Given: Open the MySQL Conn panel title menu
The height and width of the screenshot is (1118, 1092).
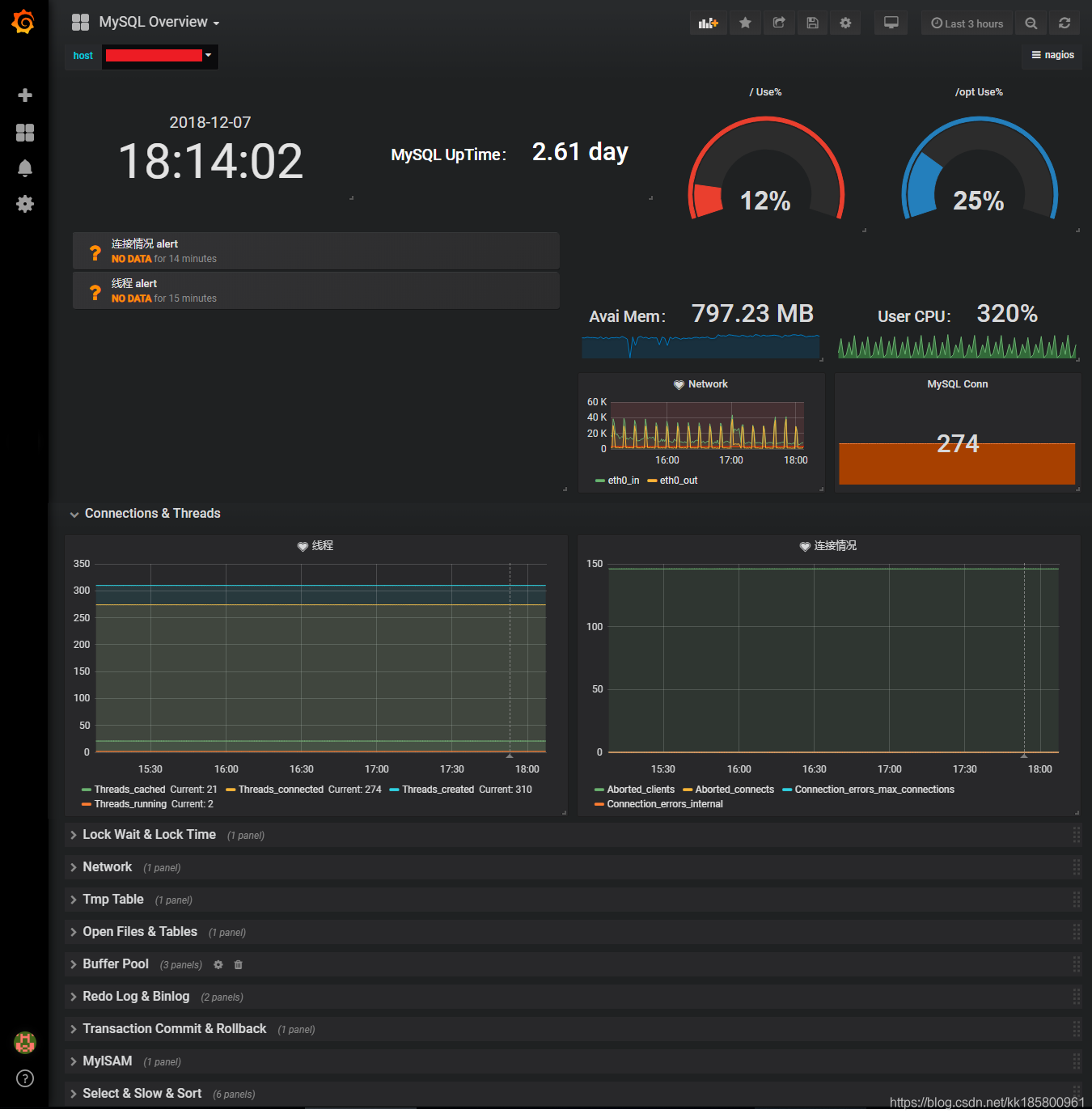Looking at the screenshot, I should click(x=958, y=384).
